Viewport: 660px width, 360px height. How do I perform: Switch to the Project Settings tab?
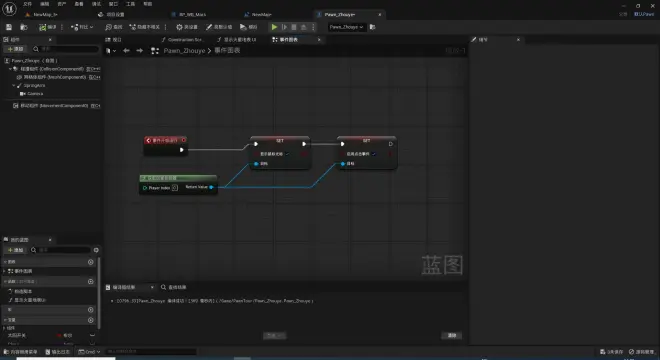(x=111, y=14)
